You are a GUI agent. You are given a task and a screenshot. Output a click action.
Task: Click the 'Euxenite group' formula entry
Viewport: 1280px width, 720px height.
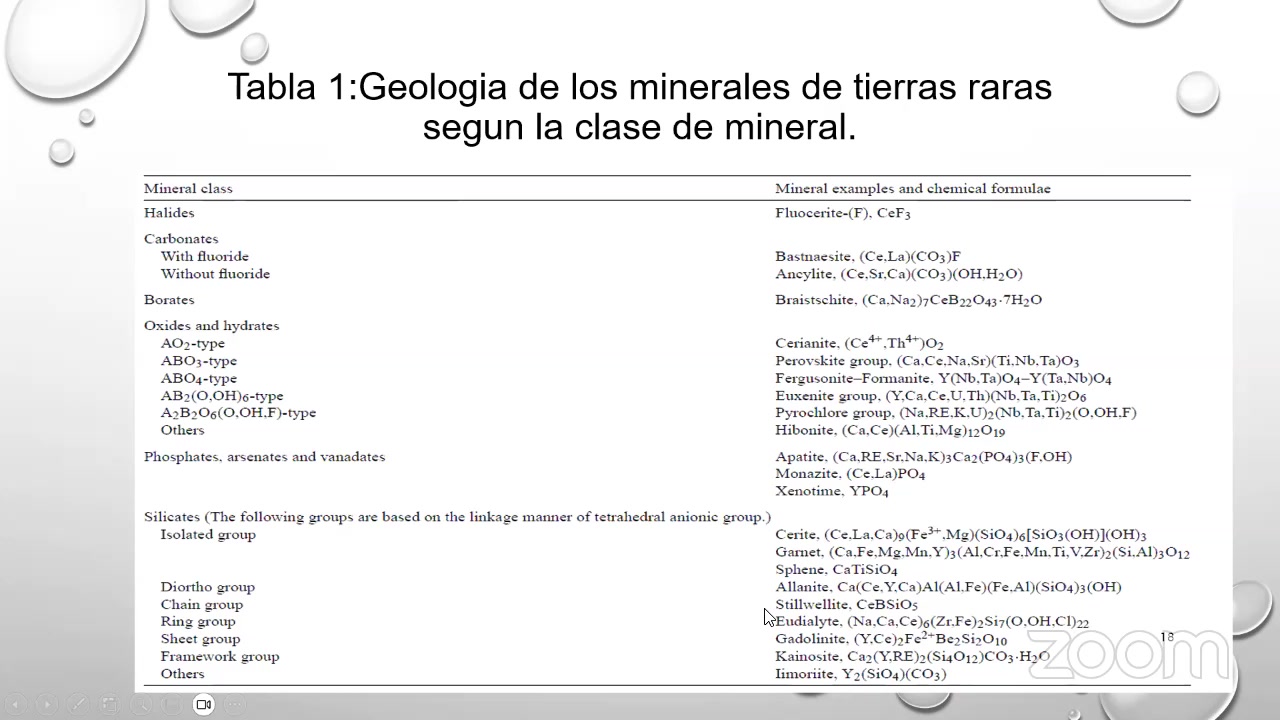coord(931,396)
